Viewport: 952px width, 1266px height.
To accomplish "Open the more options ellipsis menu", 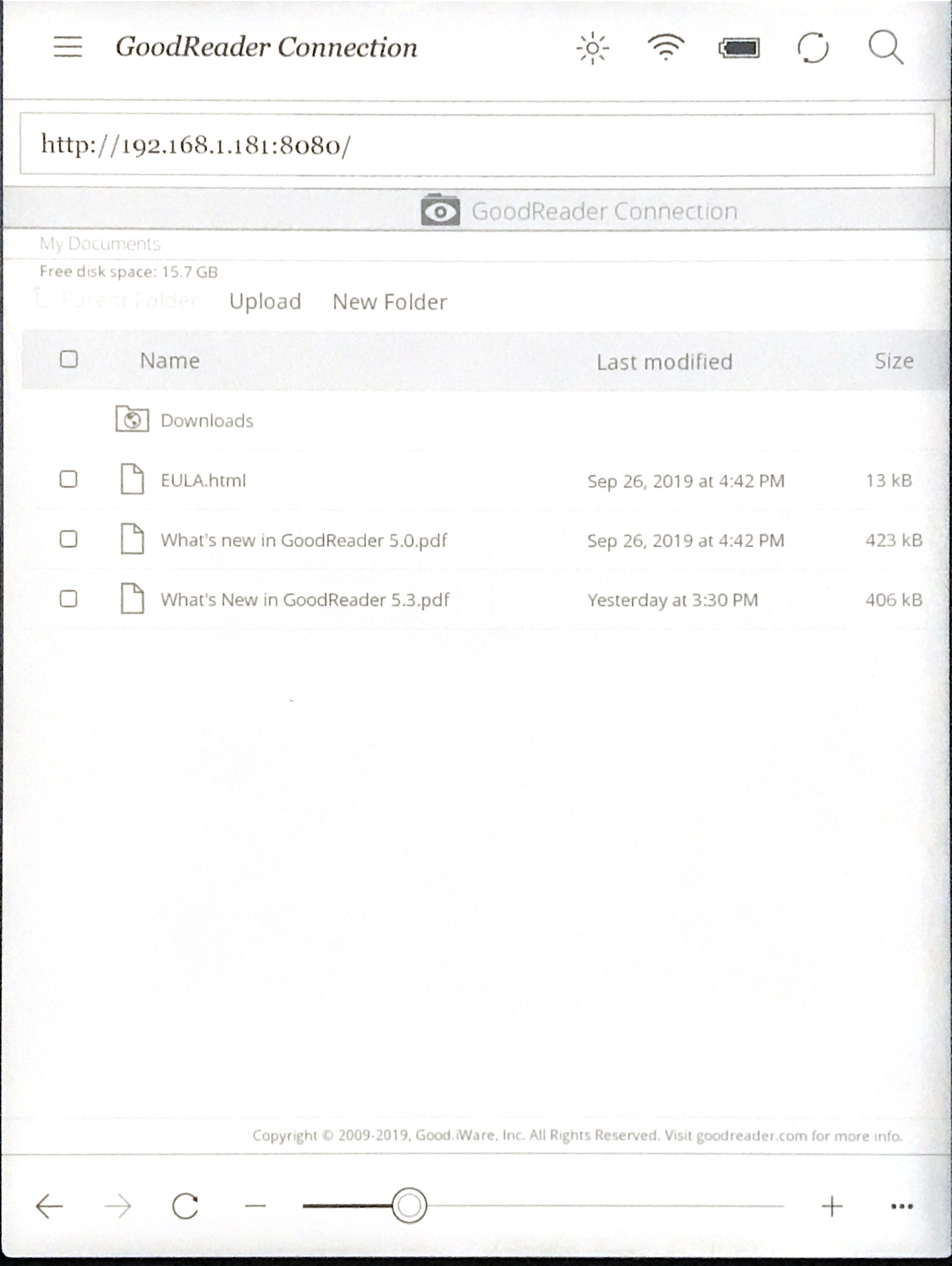I will [902, 1207].
